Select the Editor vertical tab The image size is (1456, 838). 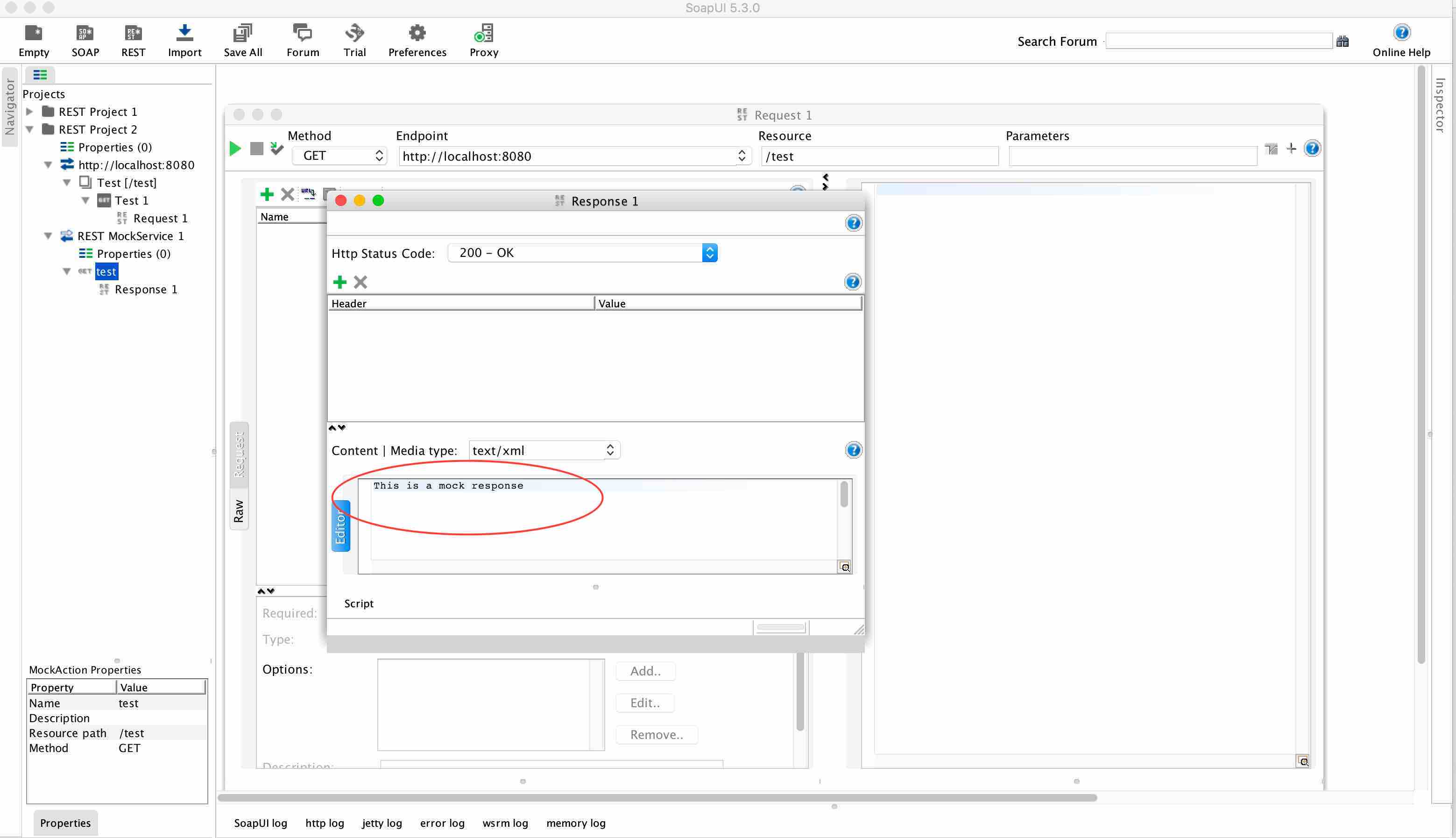340,526
